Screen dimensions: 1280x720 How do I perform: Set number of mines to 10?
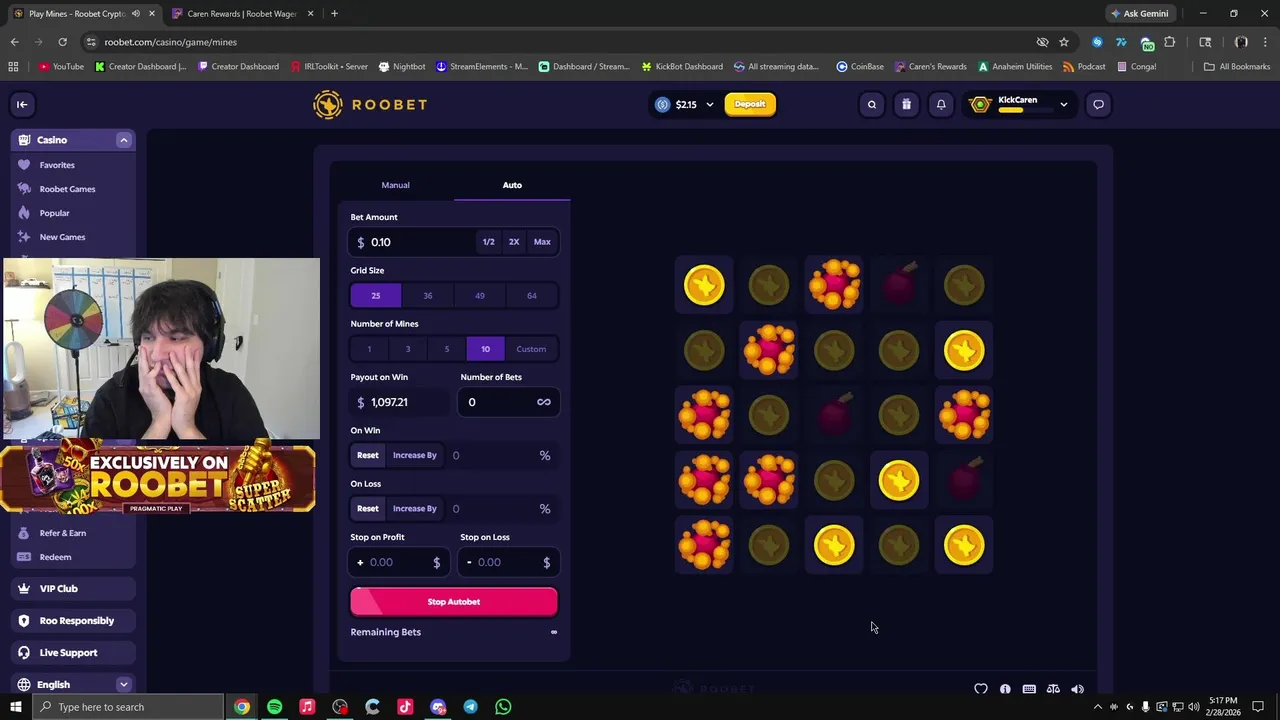tap(485, 349)
